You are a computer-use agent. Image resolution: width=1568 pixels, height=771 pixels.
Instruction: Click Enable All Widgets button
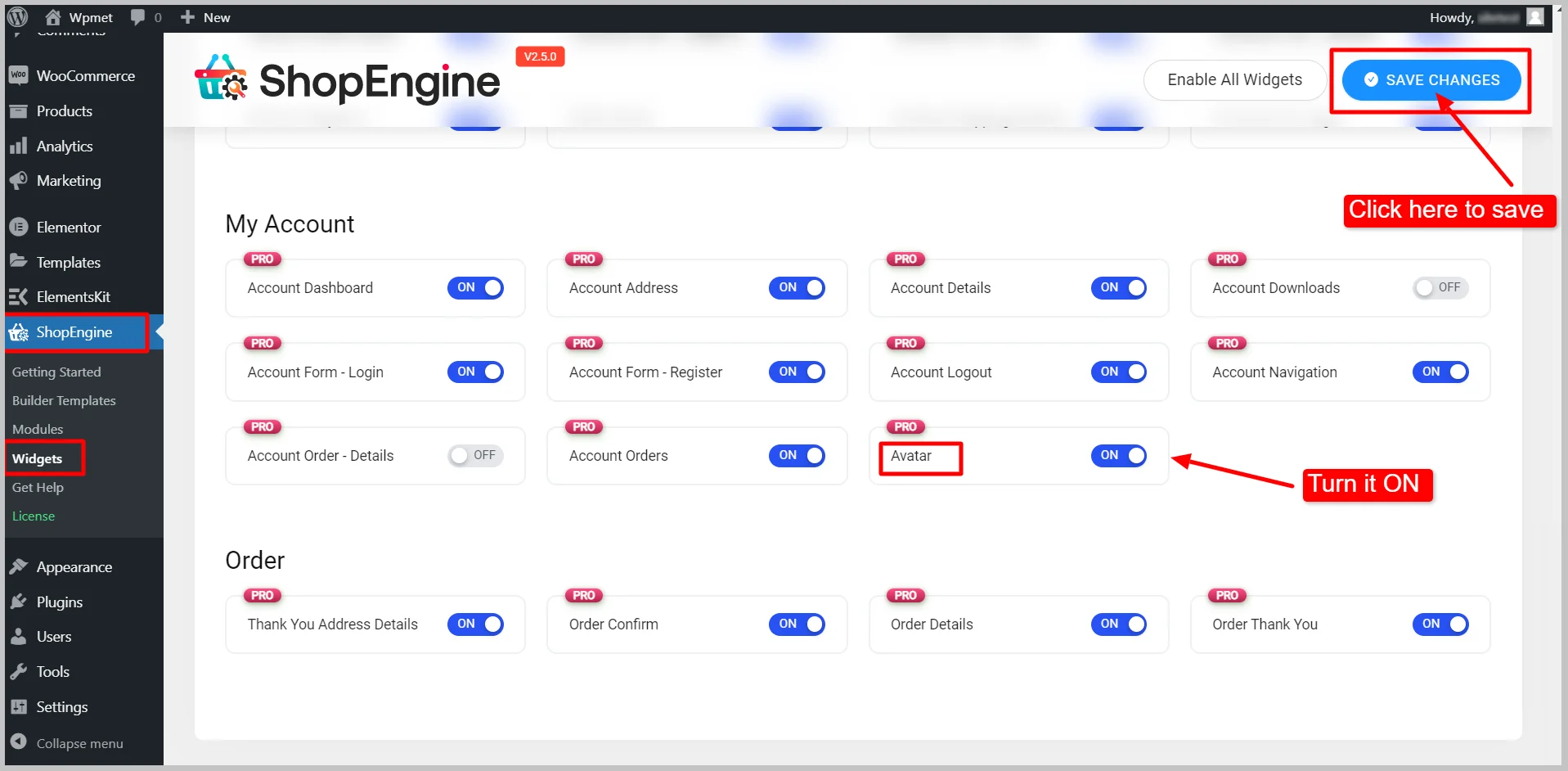tap(1234, 79)
